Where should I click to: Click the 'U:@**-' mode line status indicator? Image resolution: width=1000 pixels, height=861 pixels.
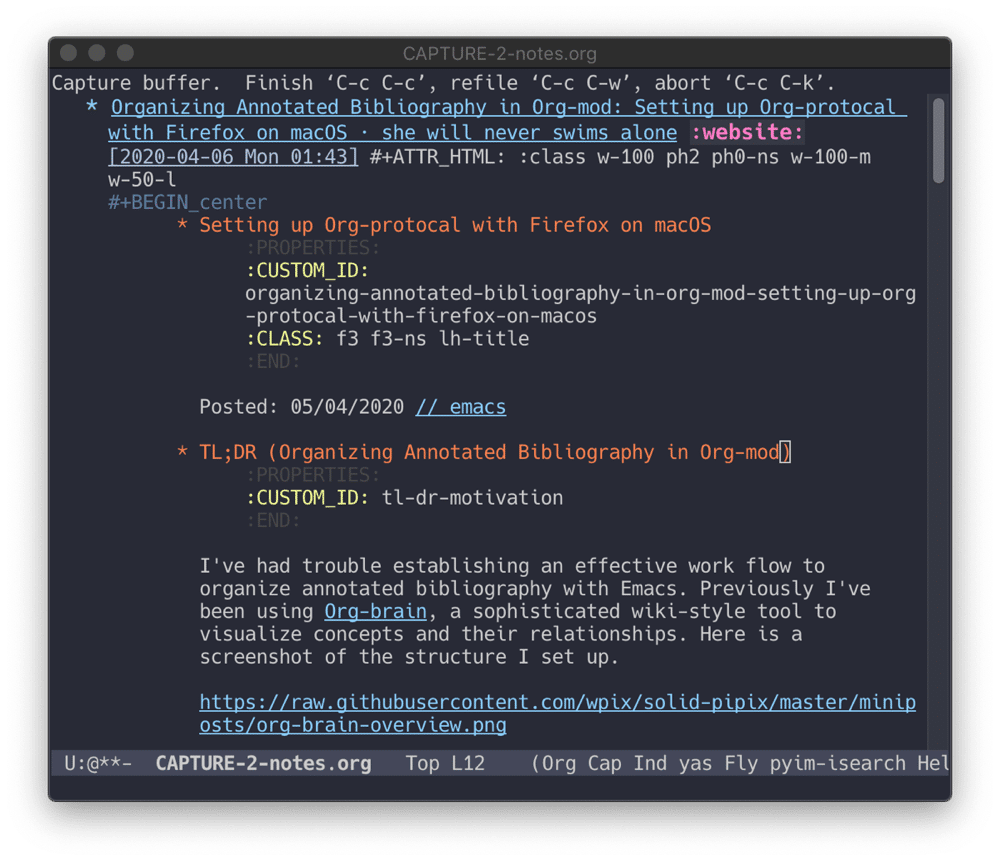(98, 763)
